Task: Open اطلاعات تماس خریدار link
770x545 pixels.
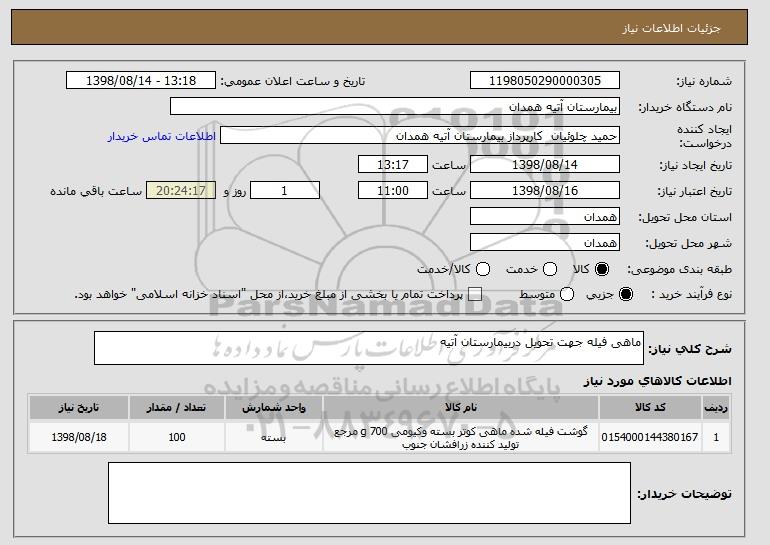Action: coord(162,136)
